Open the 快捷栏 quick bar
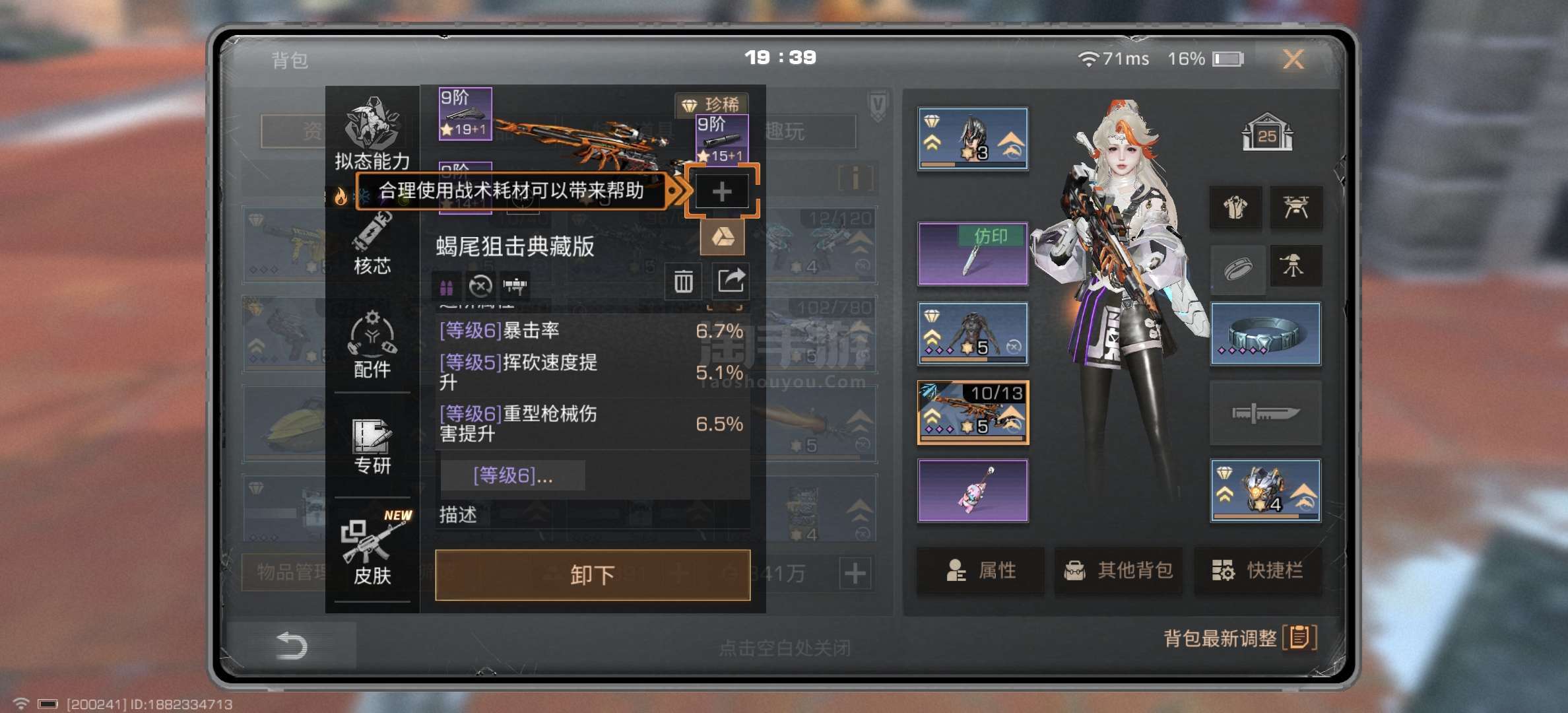 (1258, 570)
